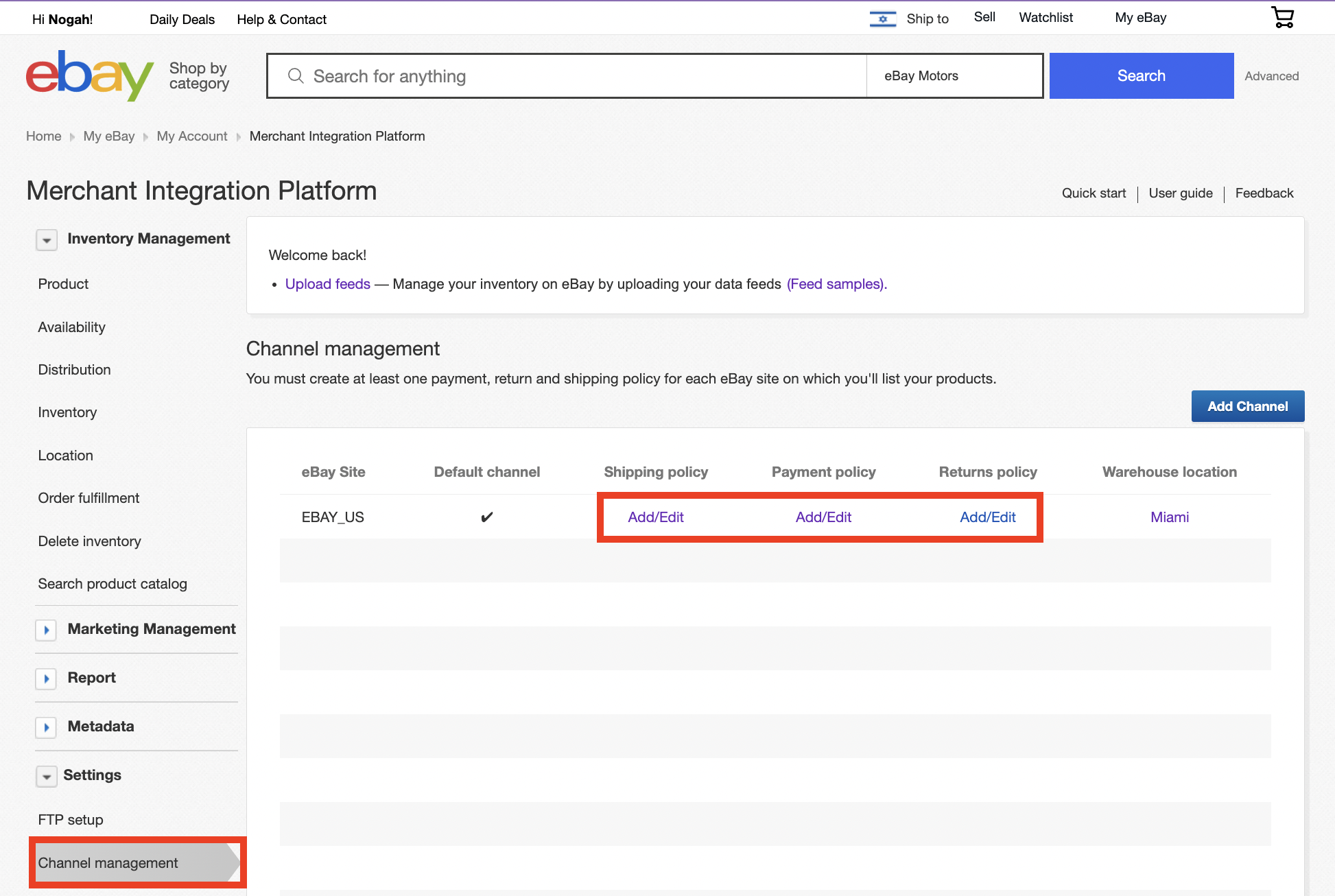
Task: Open Availability in the sidebar
Action: point(71,327)
